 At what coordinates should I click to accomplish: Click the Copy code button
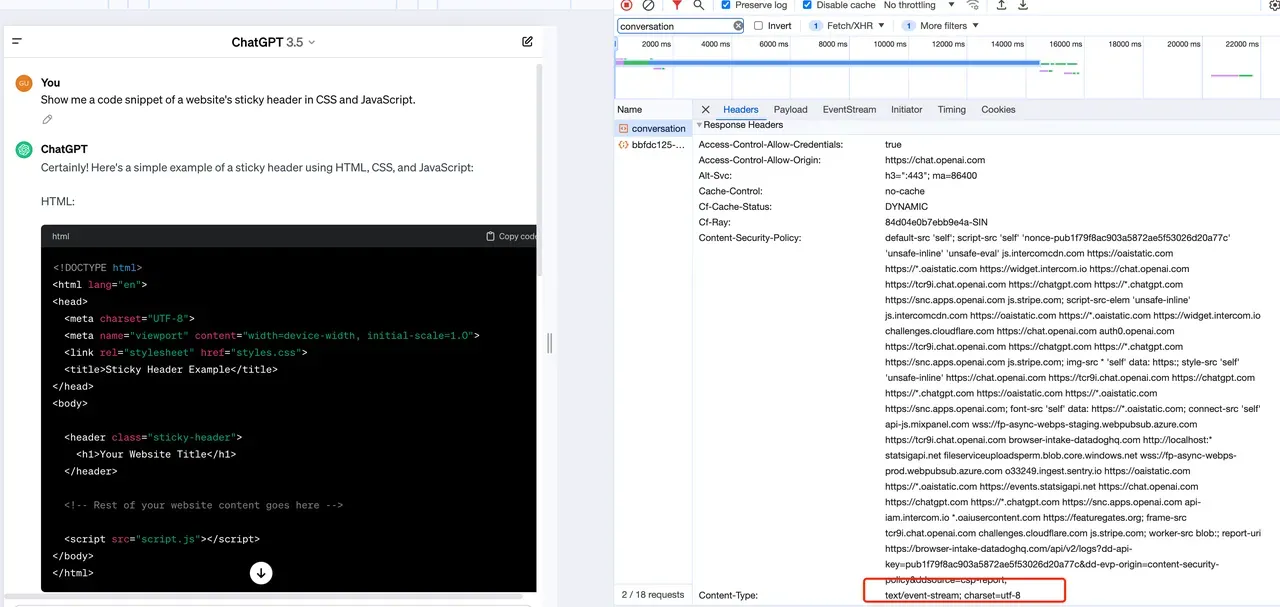[x=511, y=237]
